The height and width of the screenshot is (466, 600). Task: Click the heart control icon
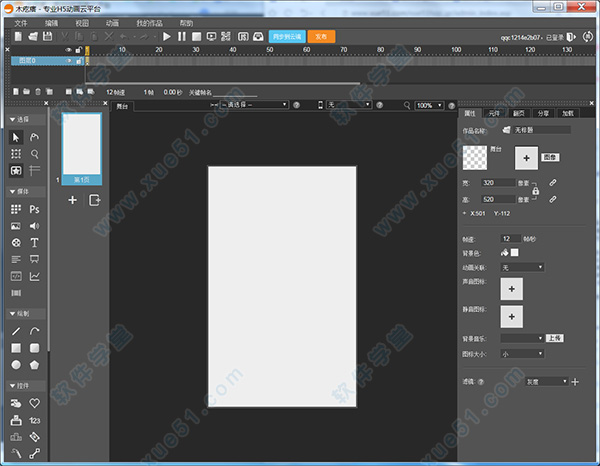[34, 403]
